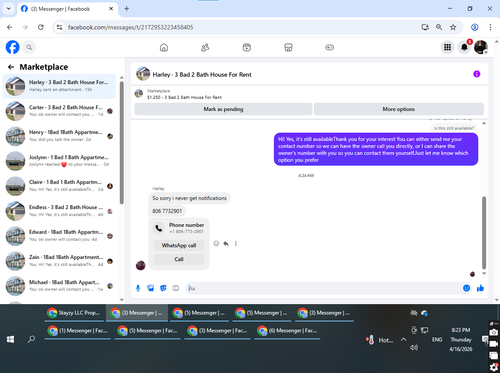React to the phone number message
The height and width of the screenshot is (373, 500).
(216, 244)
